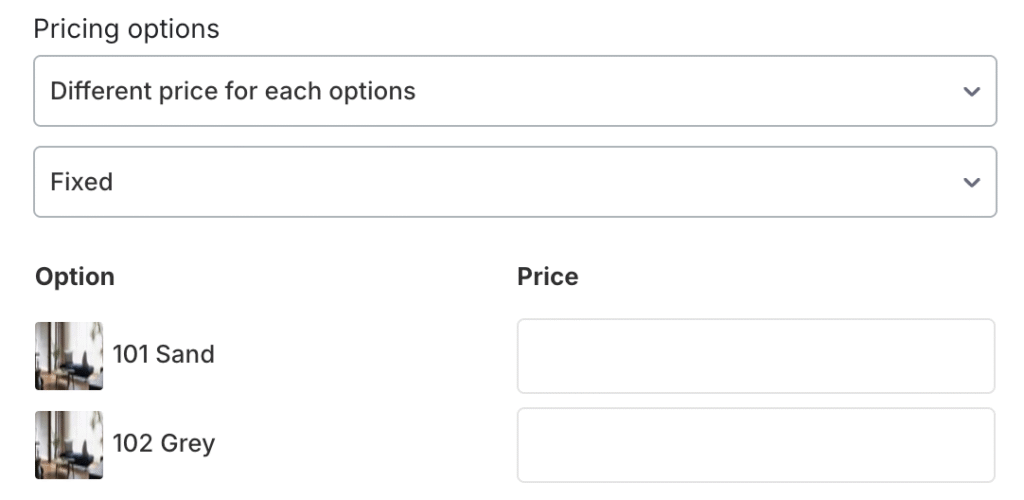The height and width of the screenshot is (500, 1024).
Task: Click the "101 Sand" option name
Action: (163, 354)
